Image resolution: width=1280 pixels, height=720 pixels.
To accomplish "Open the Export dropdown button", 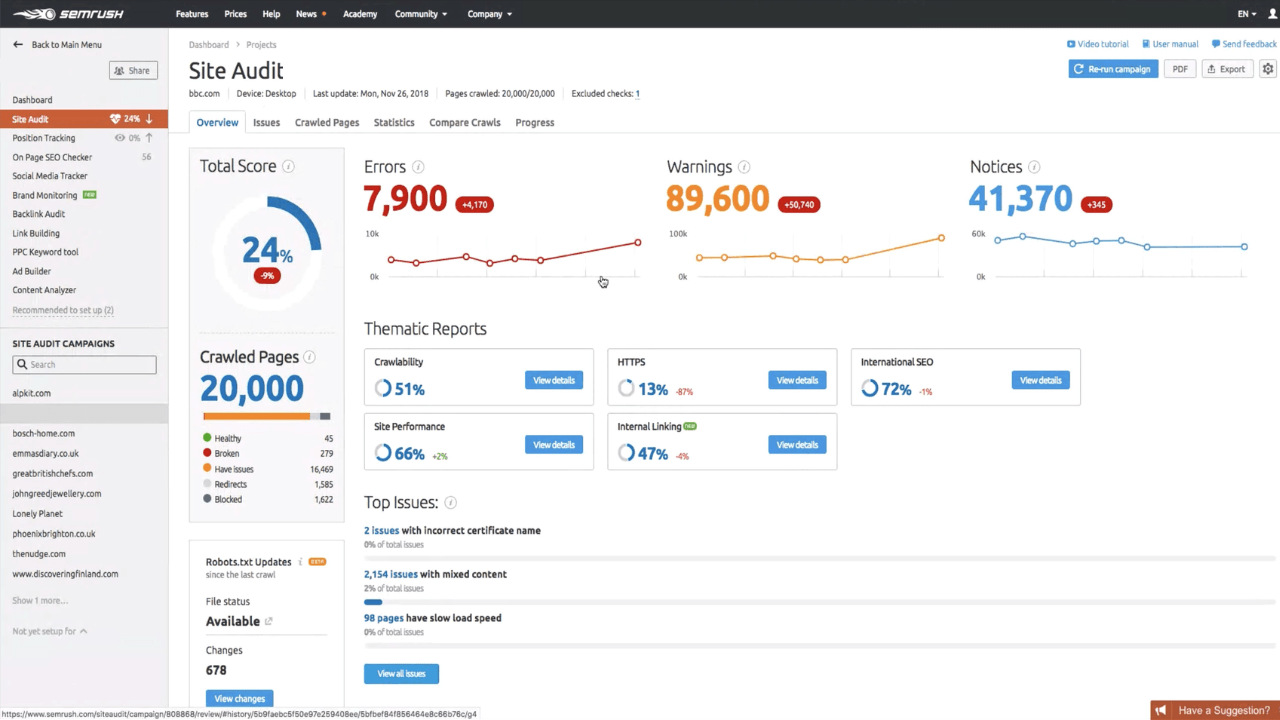I will pyautogui.click(x=1226, y=69).
